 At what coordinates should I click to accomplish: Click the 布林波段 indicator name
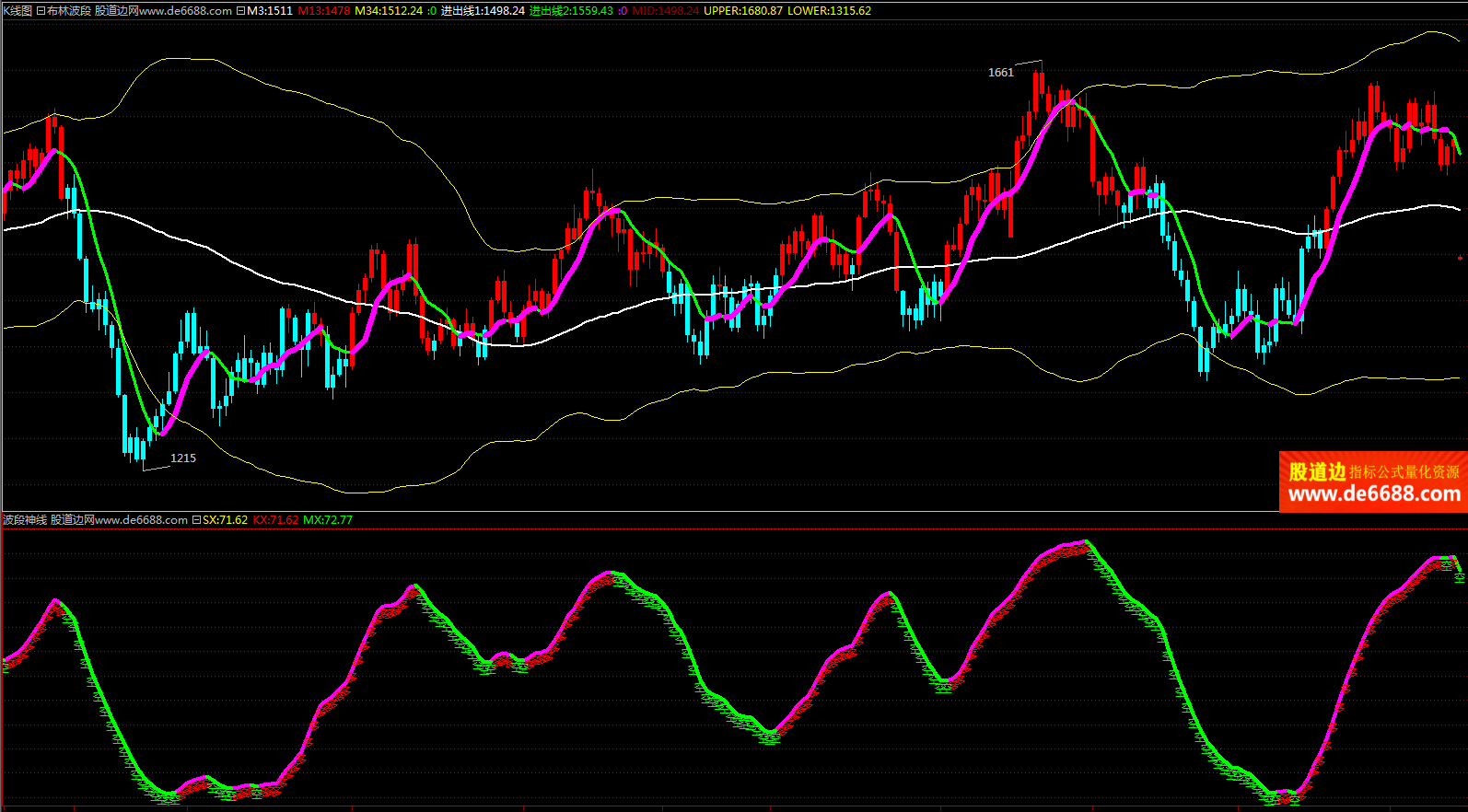69,11
